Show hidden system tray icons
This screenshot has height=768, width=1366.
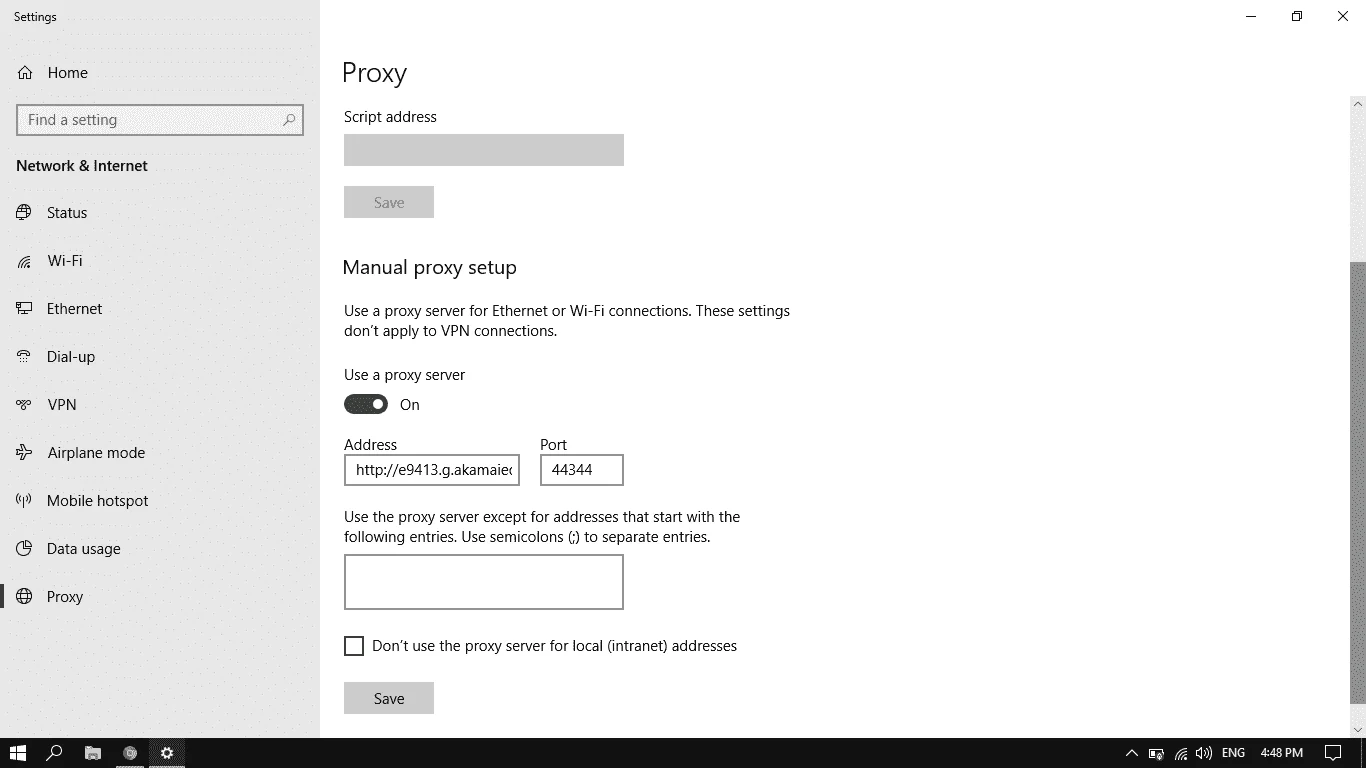(x=1132, y=753)
